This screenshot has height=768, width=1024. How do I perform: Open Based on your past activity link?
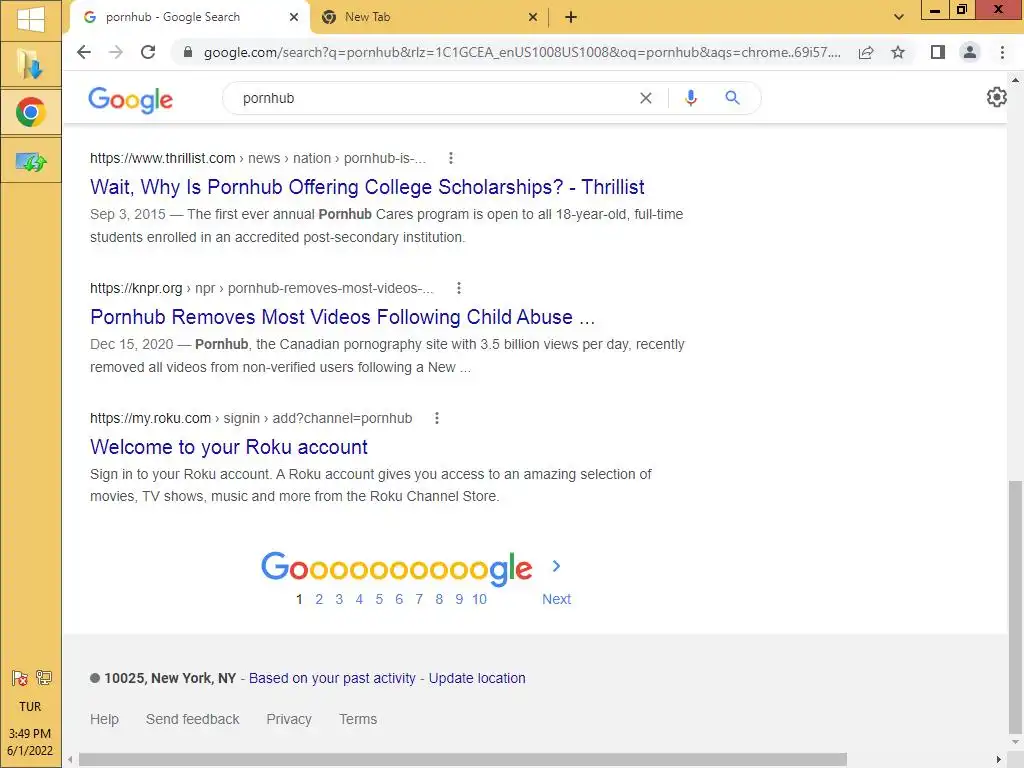pyautogui.click(x=332, y=678)
